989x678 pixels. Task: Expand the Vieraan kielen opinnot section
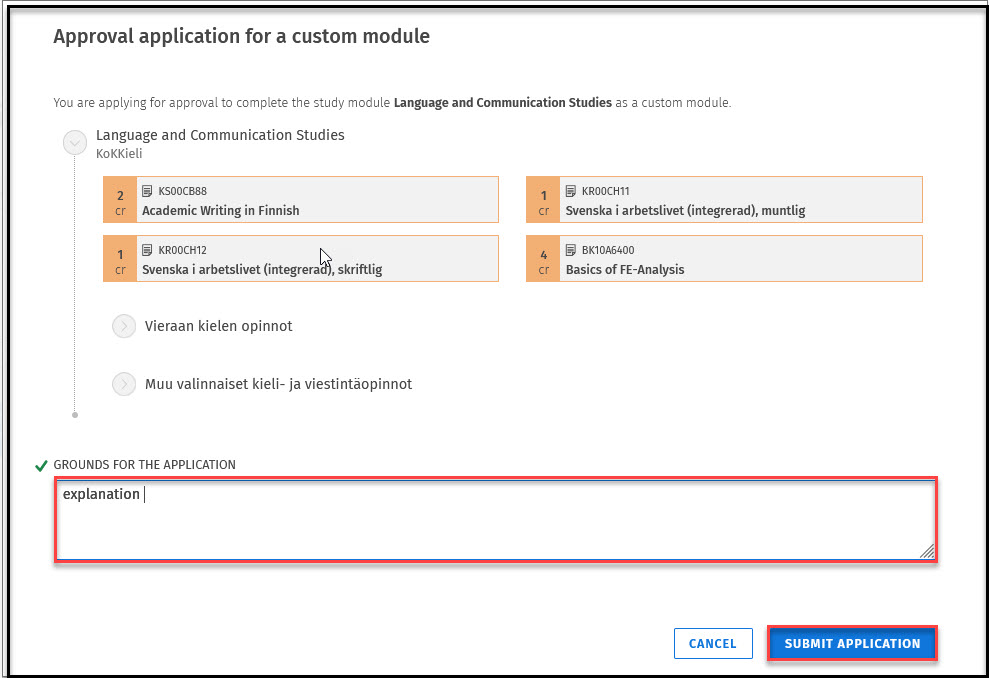[x=124, y=326]
